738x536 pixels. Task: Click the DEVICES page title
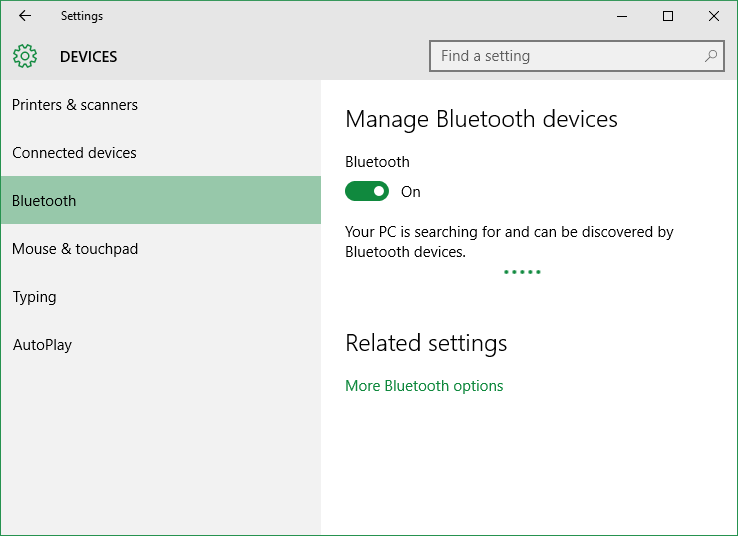tap(88, 56)
